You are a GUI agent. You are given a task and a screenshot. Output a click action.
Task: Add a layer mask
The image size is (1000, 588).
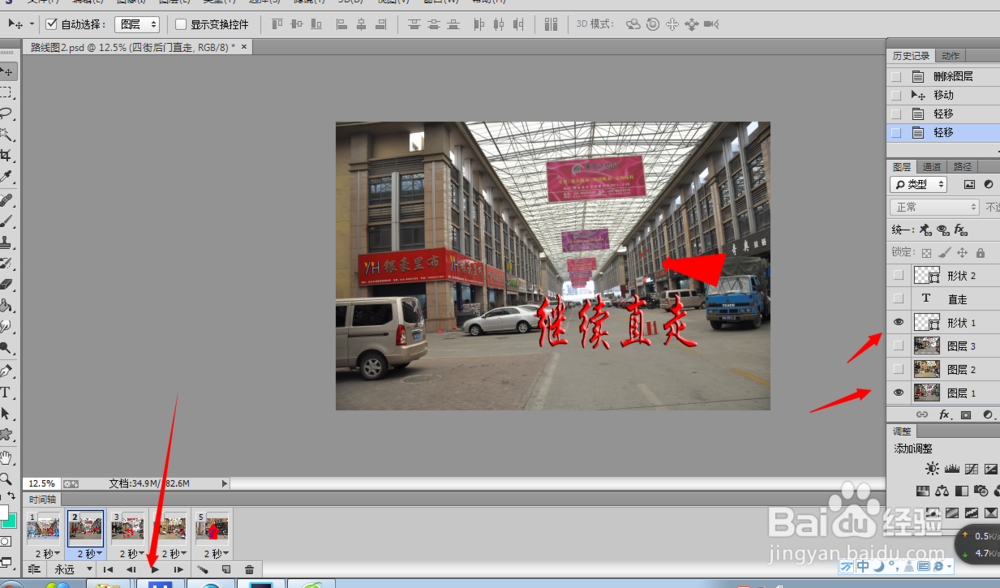point(966,415)
